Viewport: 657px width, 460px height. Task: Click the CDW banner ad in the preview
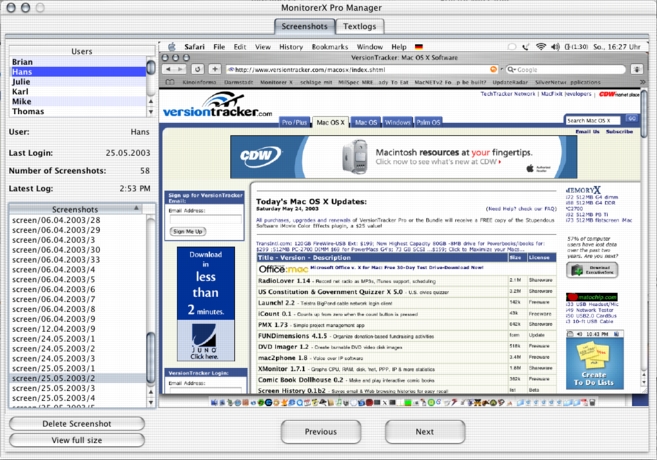coord(404,157)
